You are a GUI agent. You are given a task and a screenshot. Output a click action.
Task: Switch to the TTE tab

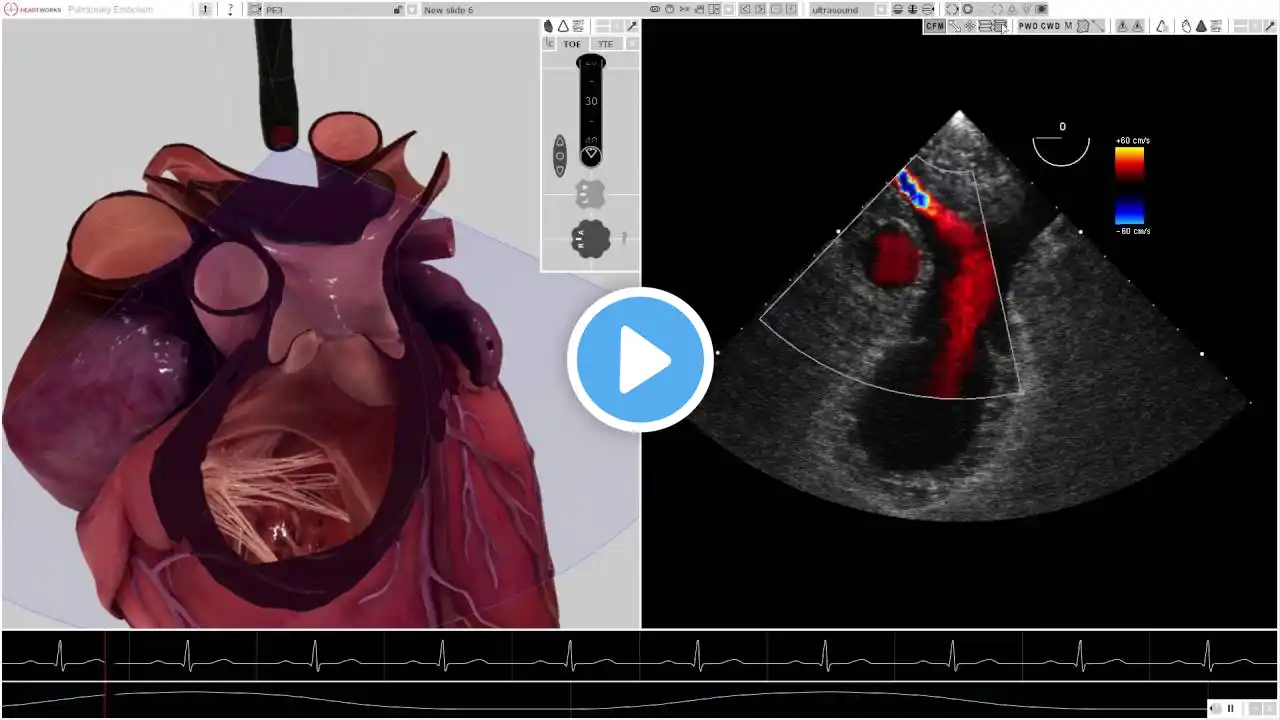[605, 44]
